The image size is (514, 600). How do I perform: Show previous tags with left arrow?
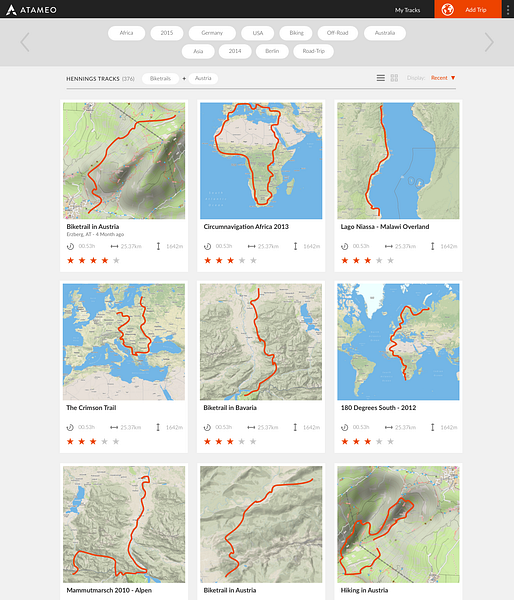tap(25, 42)
